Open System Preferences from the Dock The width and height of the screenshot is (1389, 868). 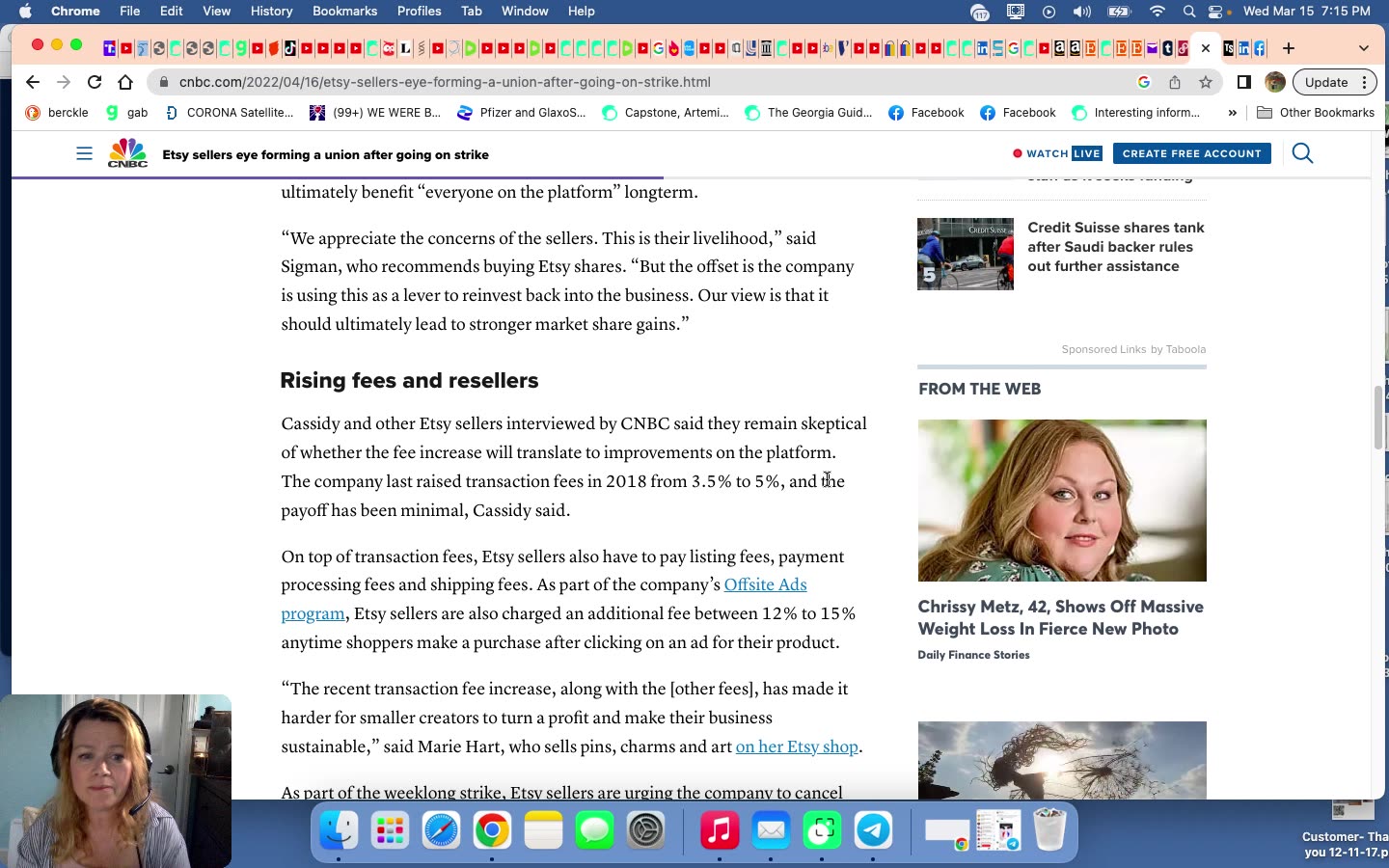(645, 830)
